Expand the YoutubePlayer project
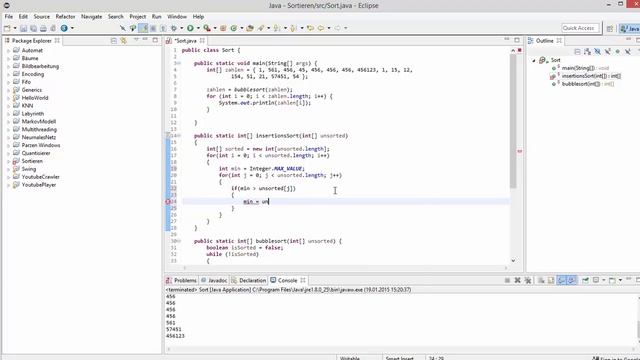The height and width of the screenshot is (360, 640). pos(9,185)
